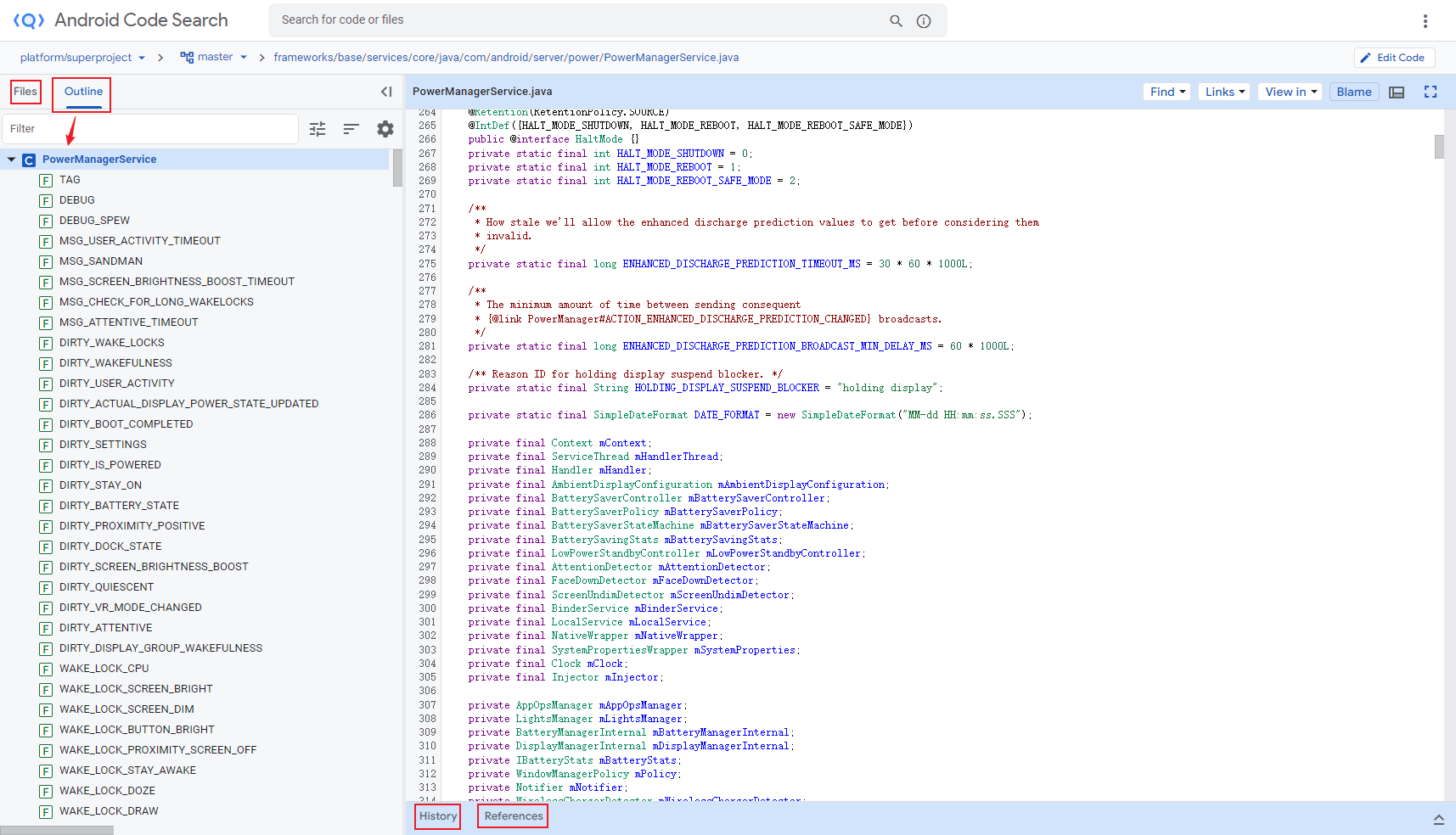The height and width of the screenshot is (835, 1456).
Task: Select DIRTY_DISPLAY_GROUP_WAKEFULNESS in outline
Action: click(160, 648)
